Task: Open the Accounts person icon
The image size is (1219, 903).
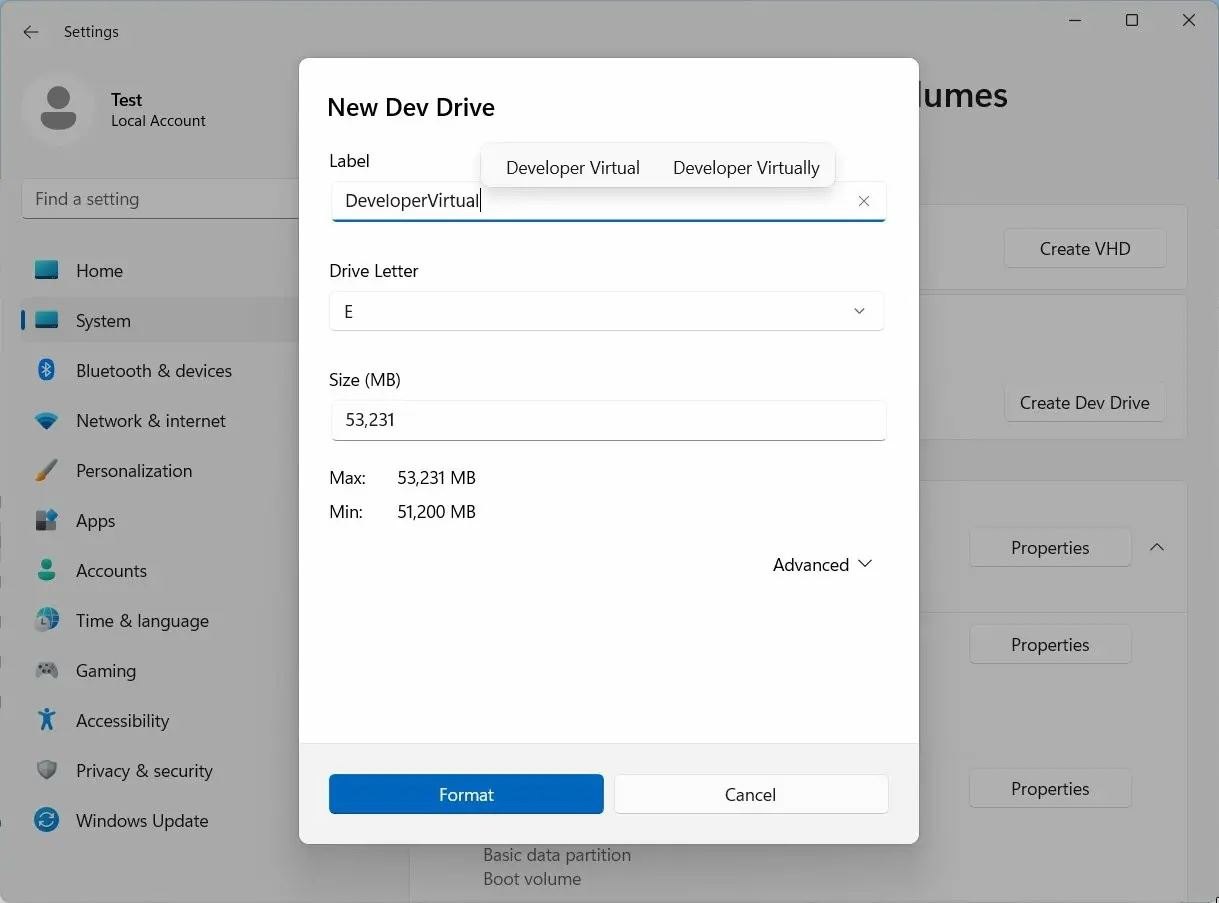Action: tap(47, 571)
